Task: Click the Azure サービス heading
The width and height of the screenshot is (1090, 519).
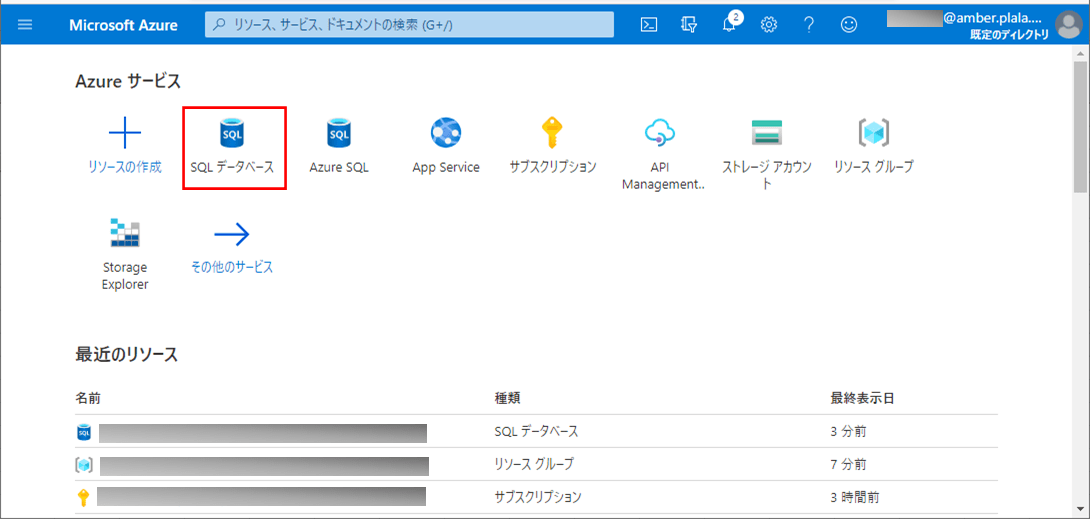Action: 128,82
